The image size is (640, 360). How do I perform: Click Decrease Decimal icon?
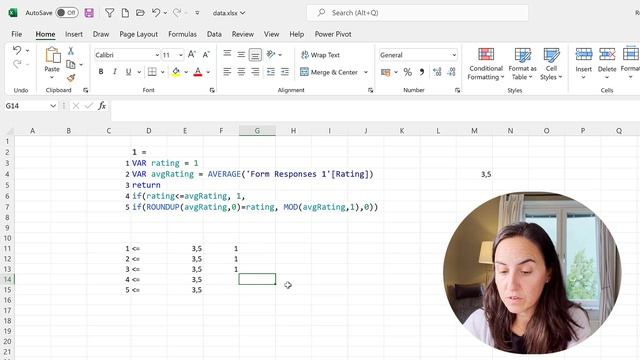(451, 72)
